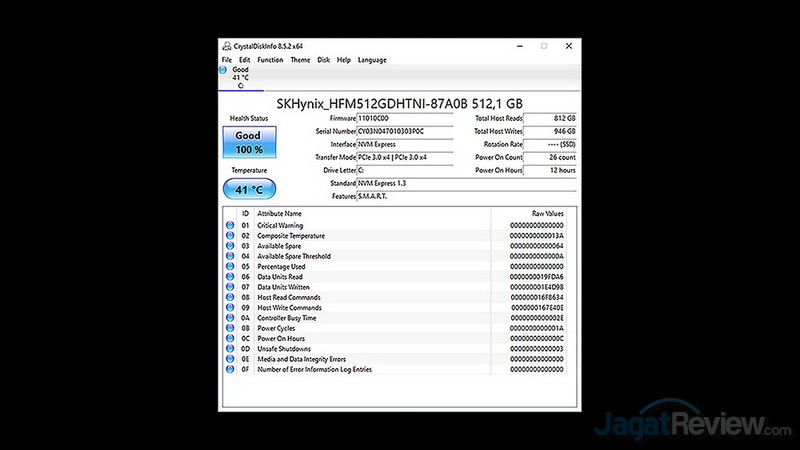Click the status circle for Available Spare row
The height and width of the screenshot is (450, 800).
tap(230, 246)
